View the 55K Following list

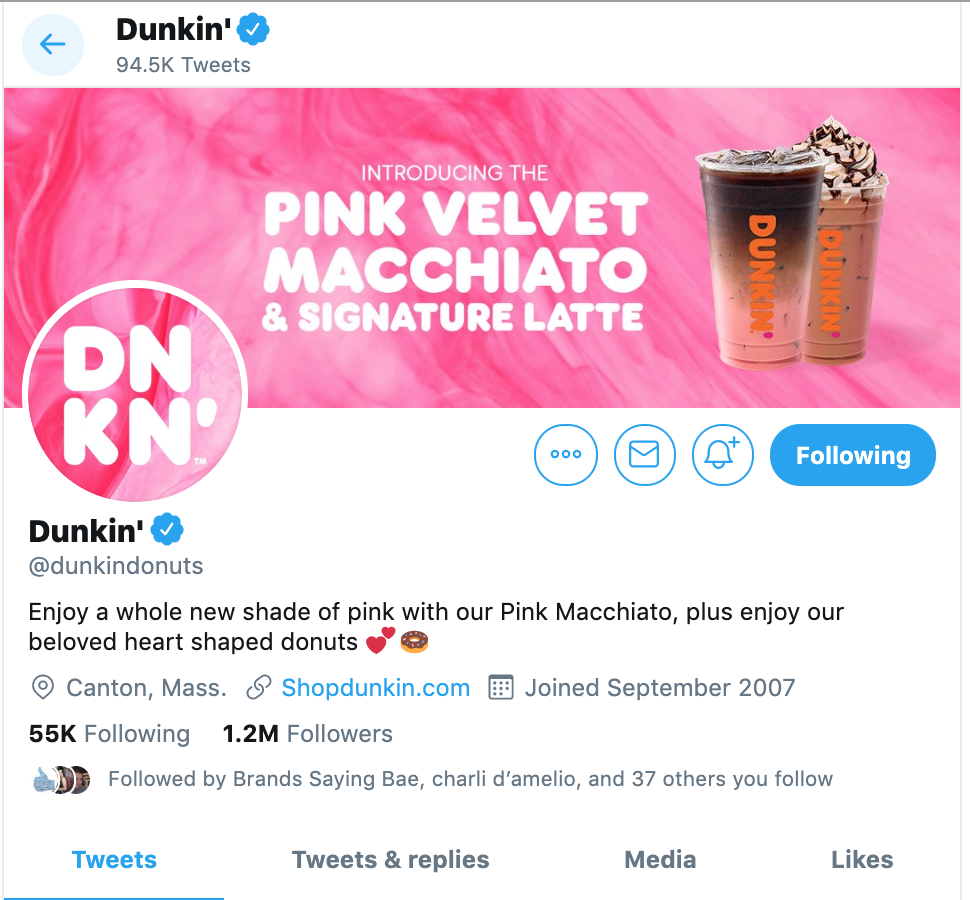coord(109,734)
